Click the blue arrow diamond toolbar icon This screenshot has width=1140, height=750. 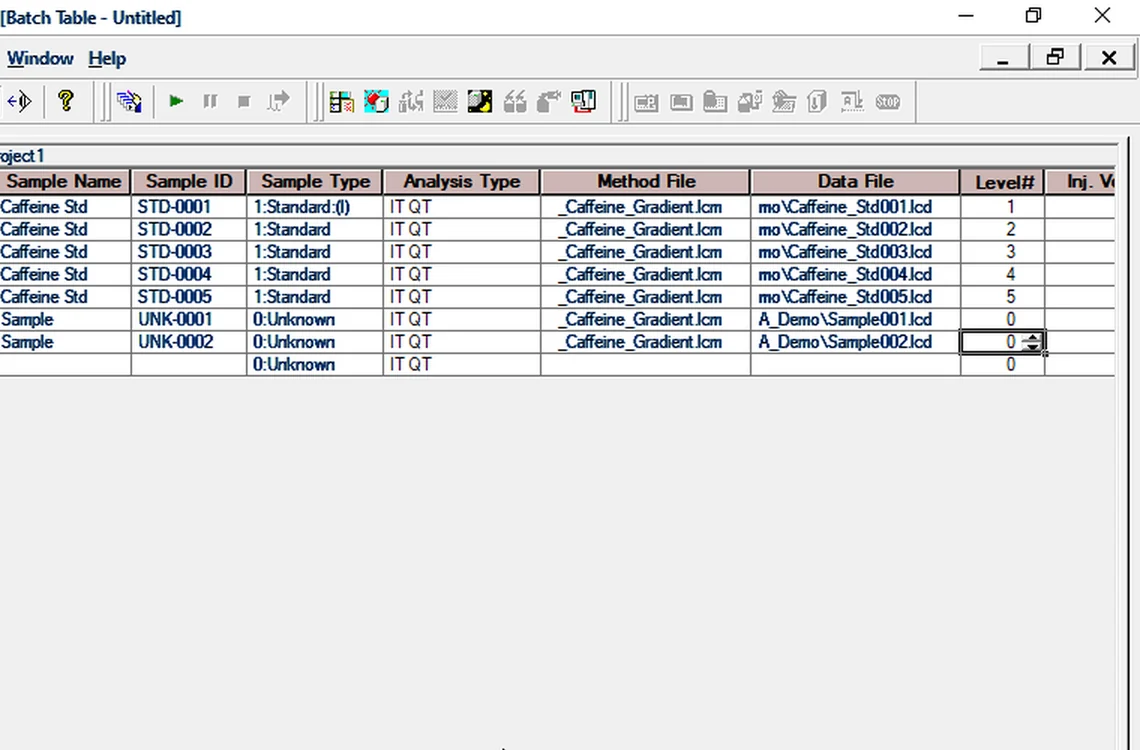tap(18, 100)
